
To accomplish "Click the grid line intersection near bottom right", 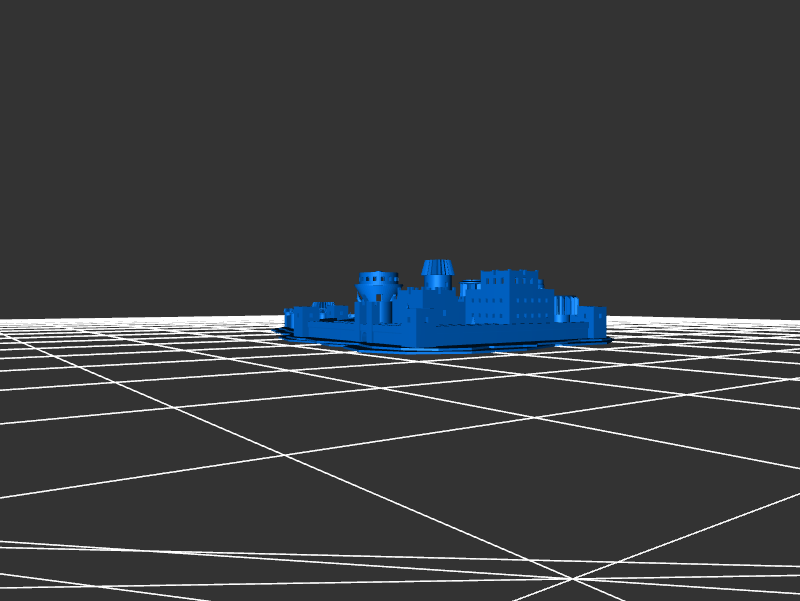I will tap(573, 578).
